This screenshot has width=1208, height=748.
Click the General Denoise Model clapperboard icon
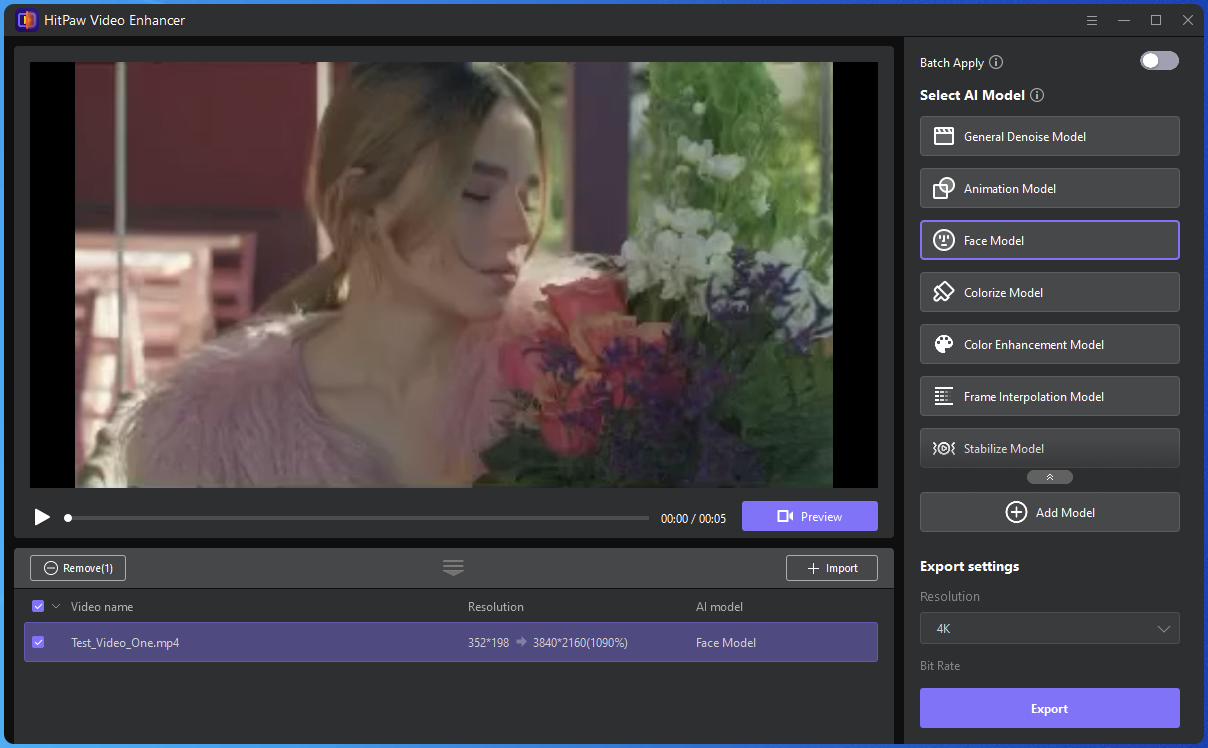tap(943, 136)
